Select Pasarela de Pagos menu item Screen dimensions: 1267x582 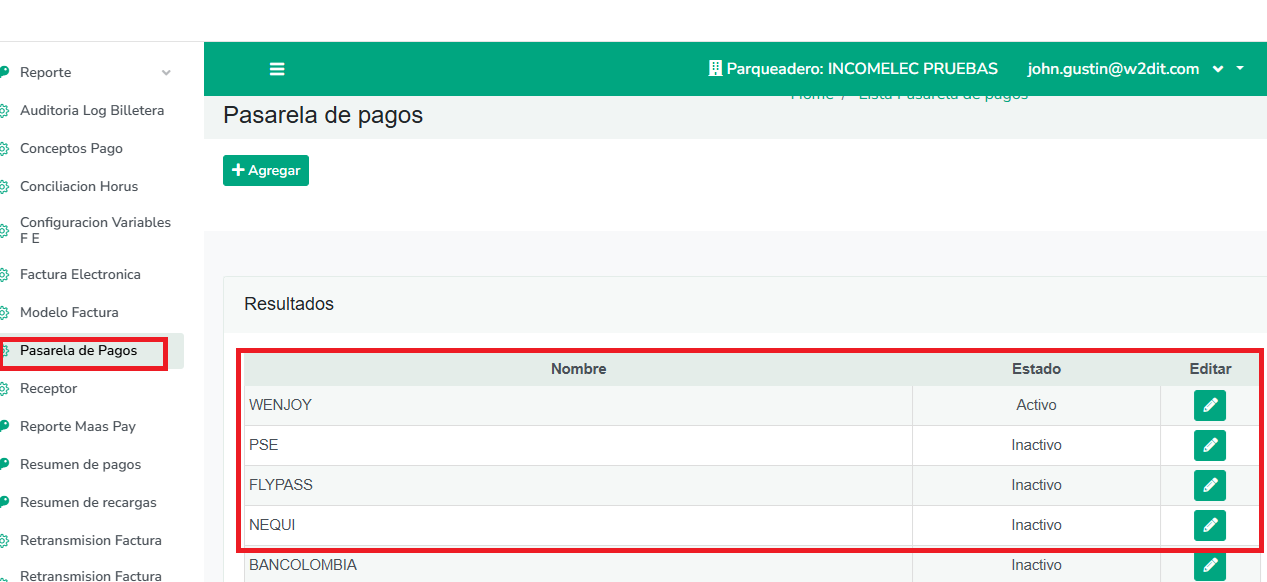tap(79, 351)
